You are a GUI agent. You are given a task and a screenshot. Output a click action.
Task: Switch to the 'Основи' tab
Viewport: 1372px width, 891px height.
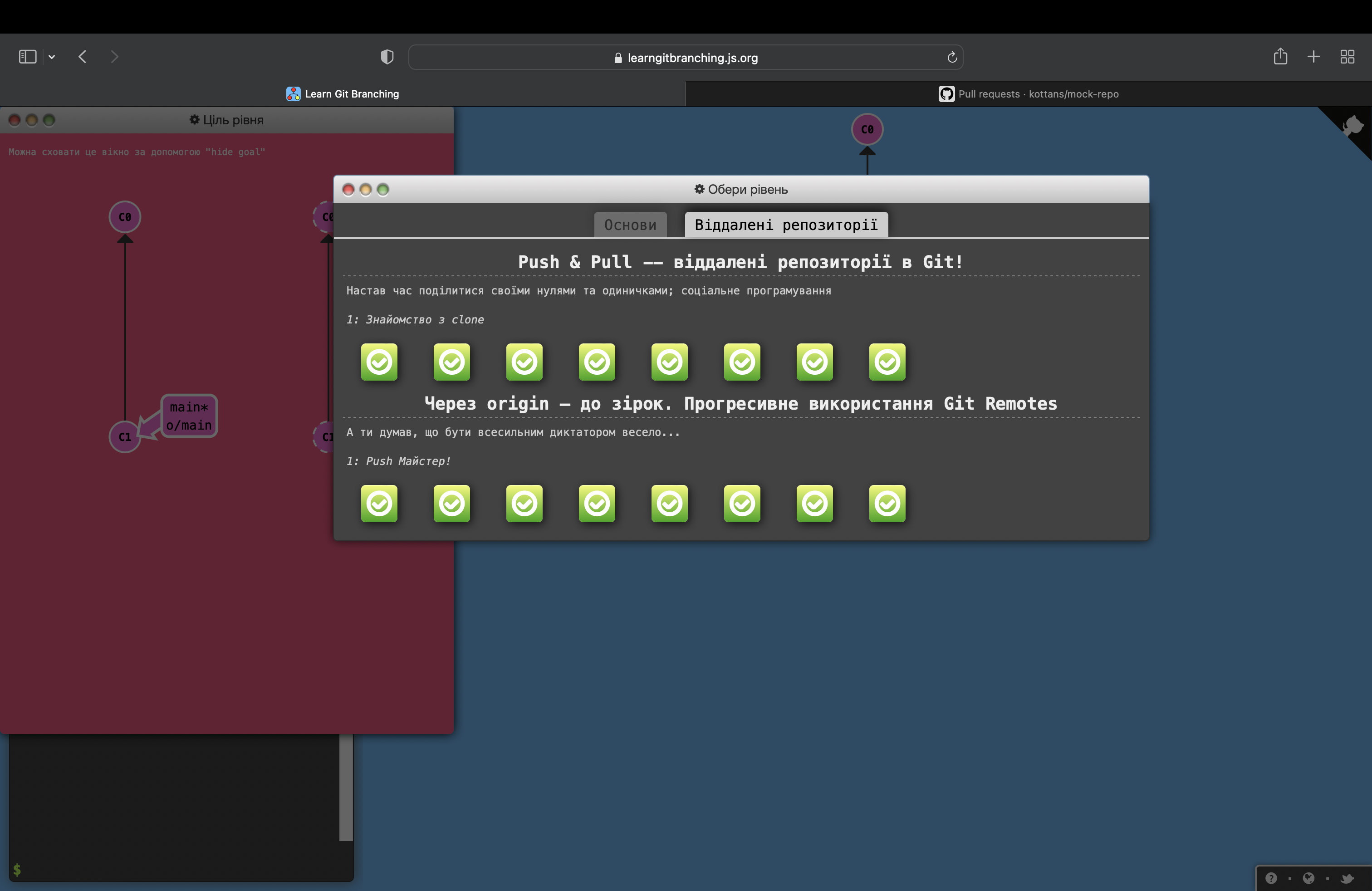click(630, 225)
